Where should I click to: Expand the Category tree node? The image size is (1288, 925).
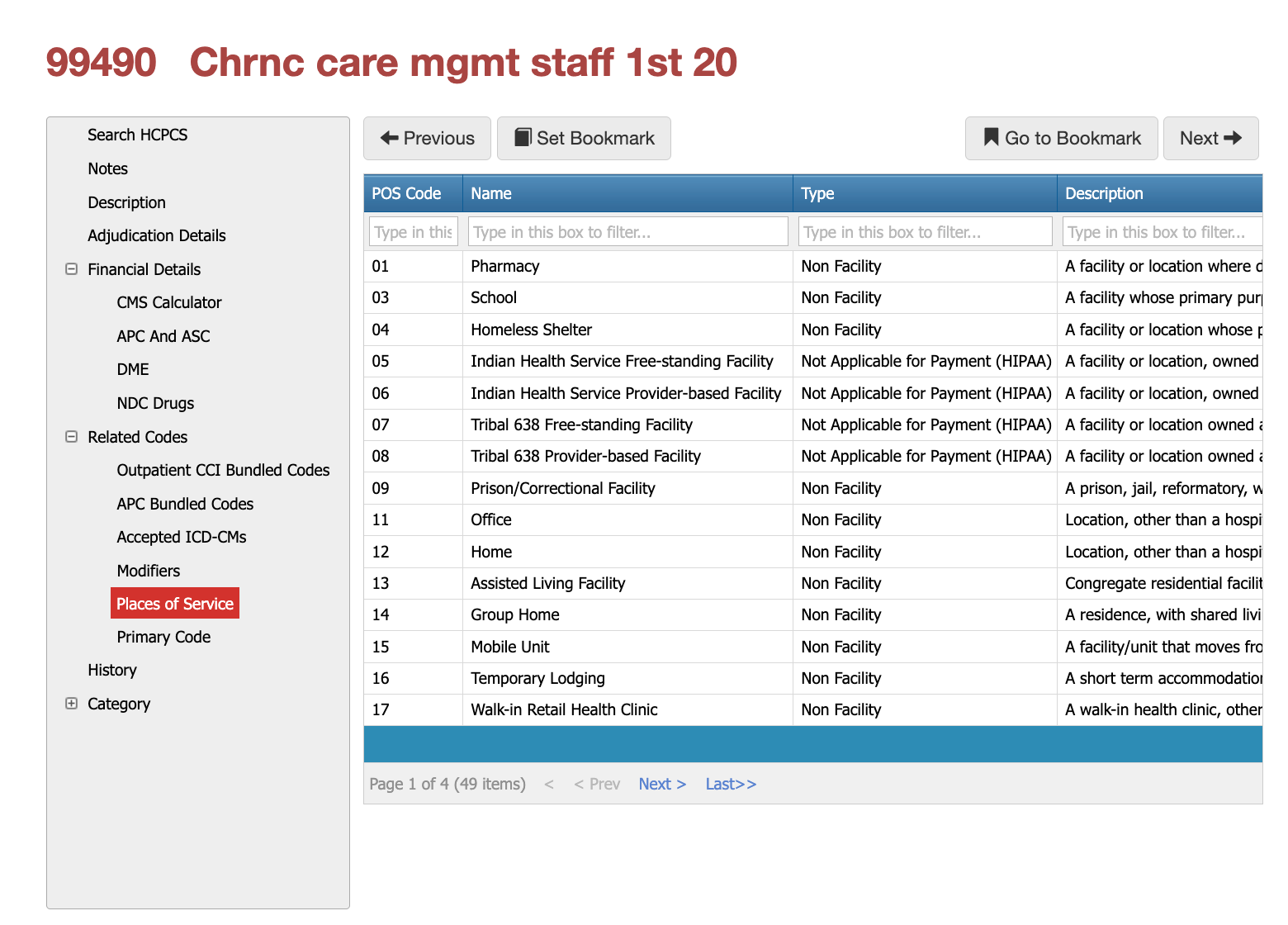point(72,704)
